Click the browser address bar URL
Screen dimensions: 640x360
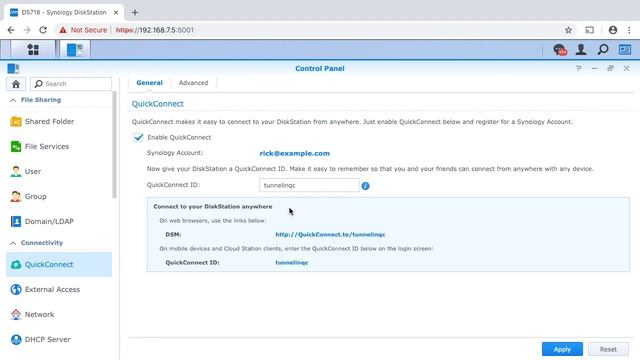click(x=155, y=30)
